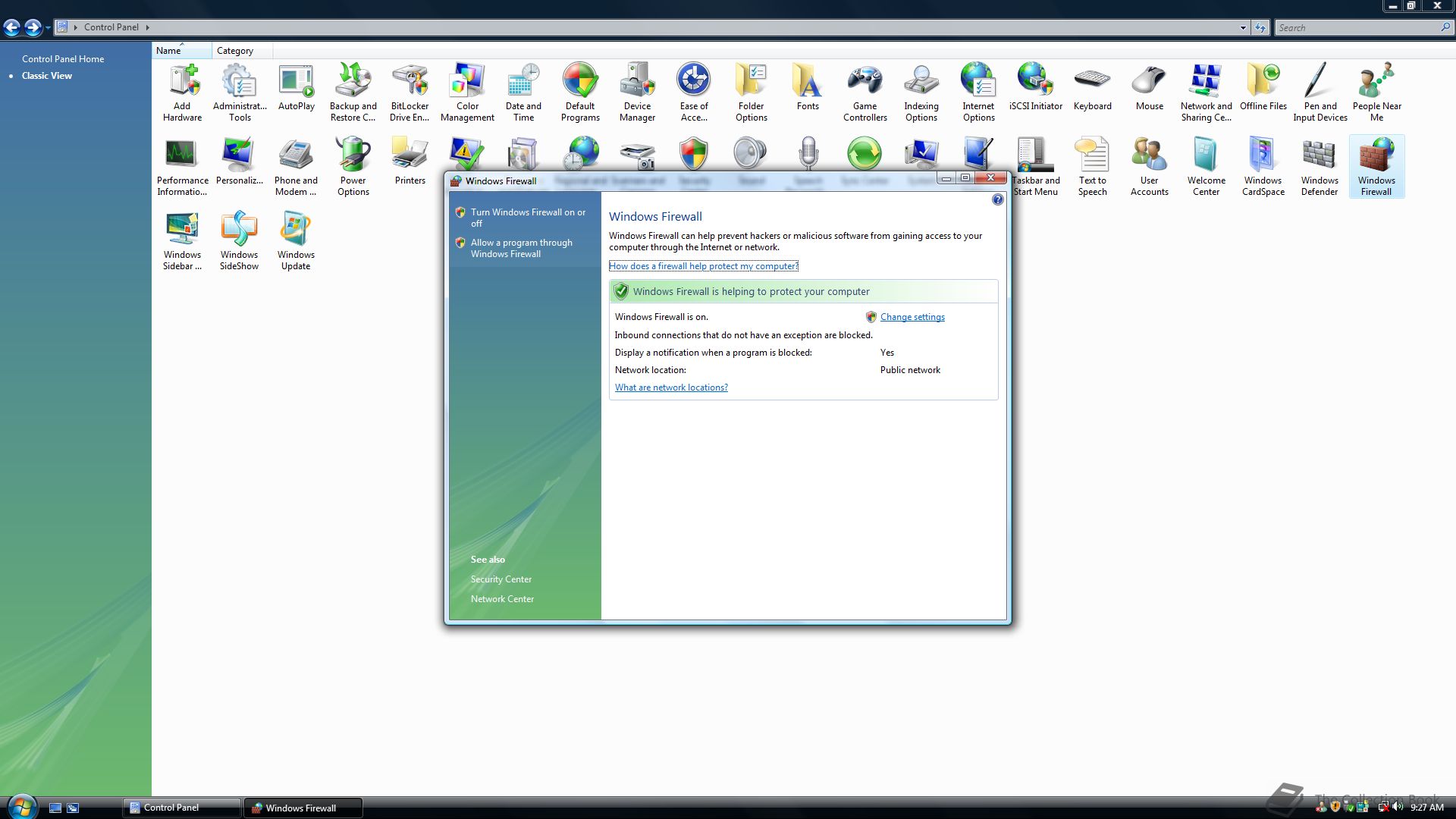Open the Fonts folder icon
1456x819 pixels.
pos(808,87)
